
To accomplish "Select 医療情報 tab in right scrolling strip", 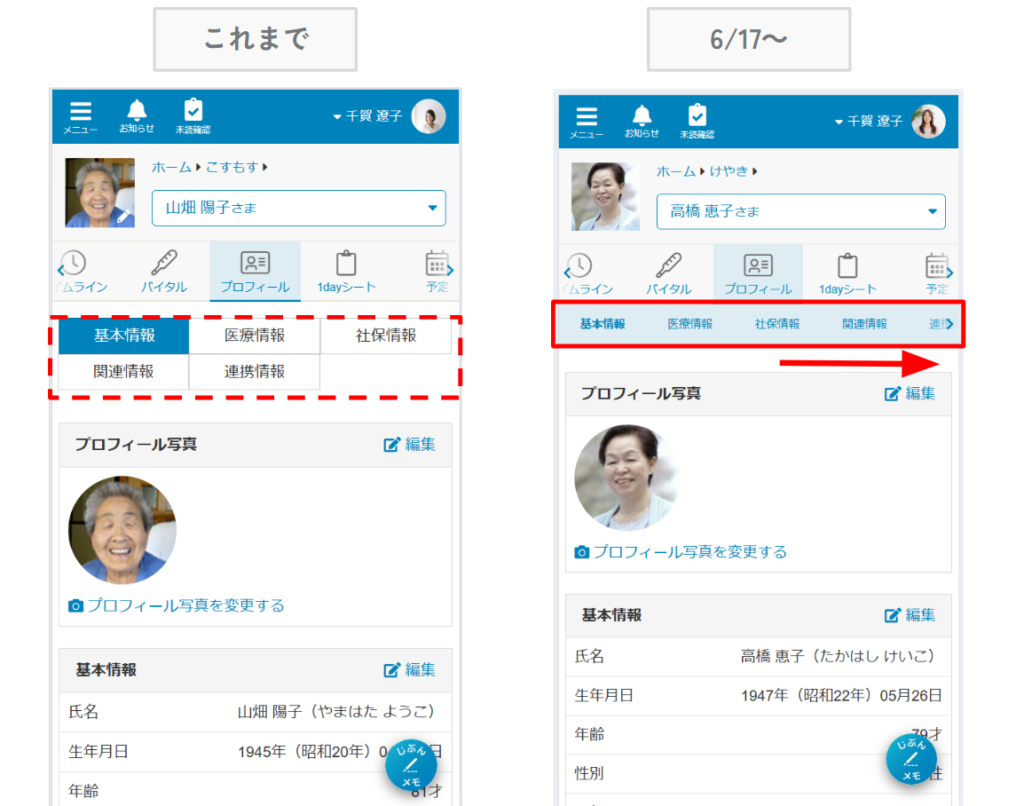I will click(x=690, y=324).
